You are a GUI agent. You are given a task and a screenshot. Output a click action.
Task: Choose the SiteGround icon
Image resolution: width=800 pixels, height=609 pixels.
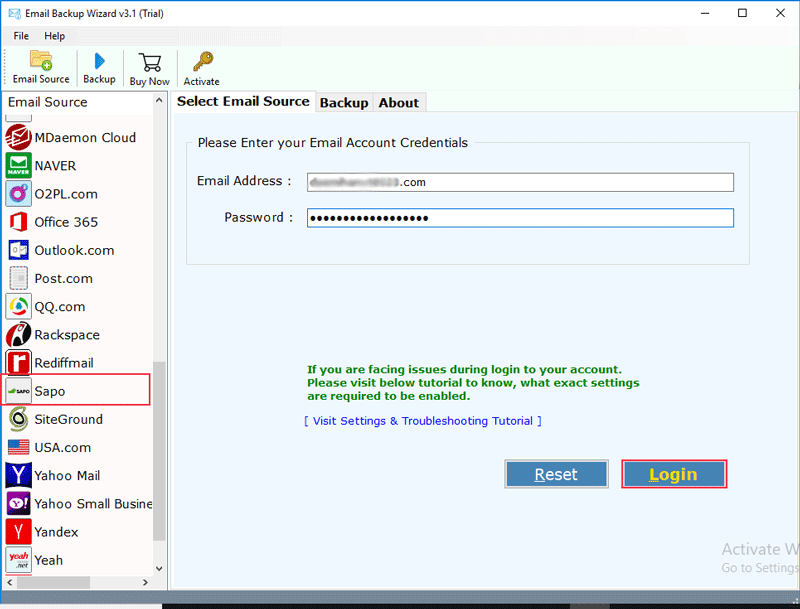[18, 419]
